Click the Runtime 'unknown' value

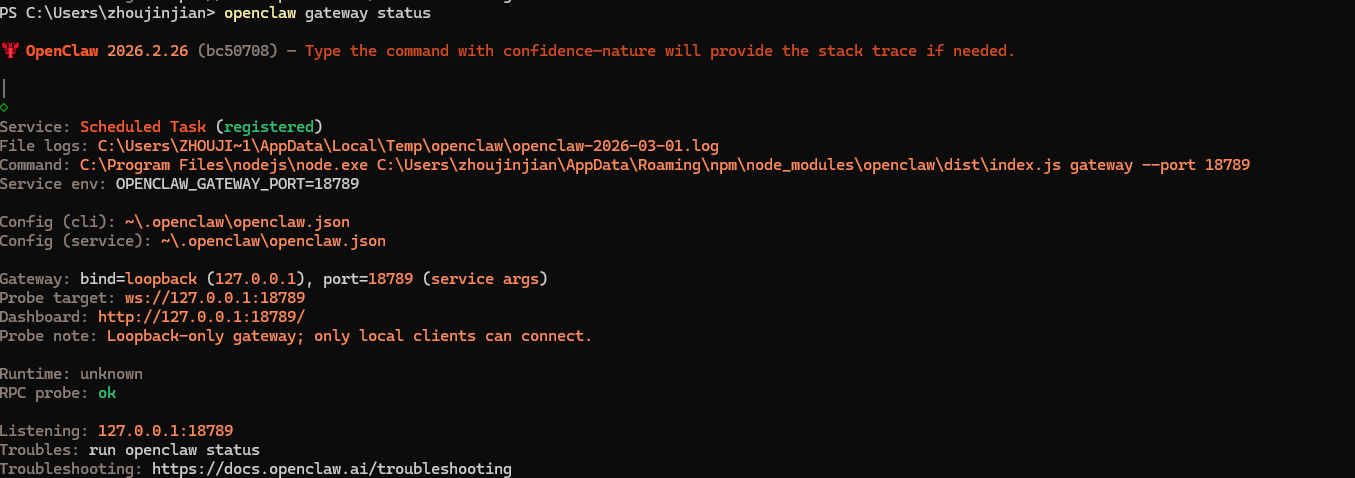[111, 374]
